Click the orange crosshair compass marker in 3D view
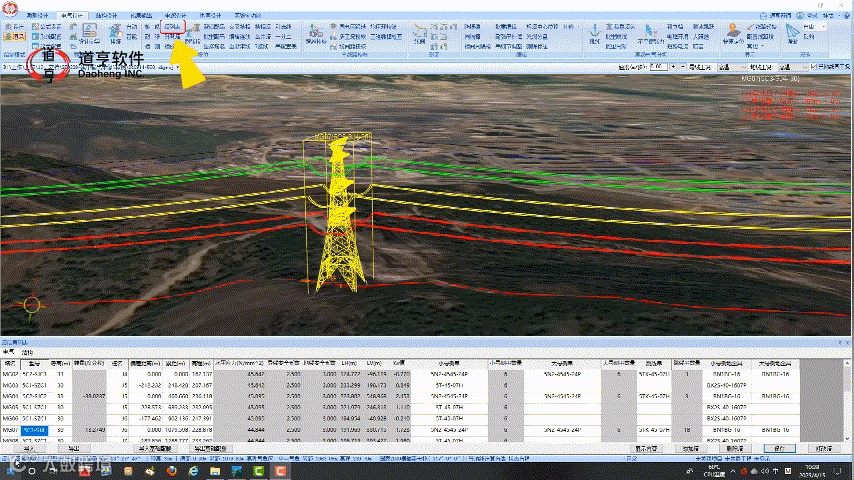Viewport: 854px width, 480px height. 31,304
